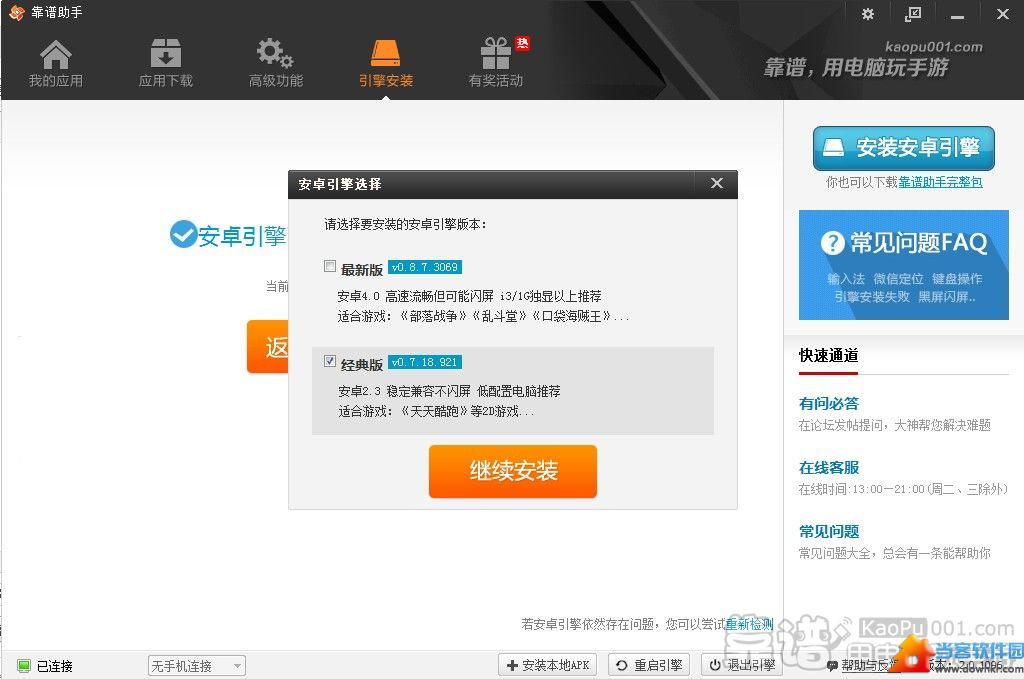1024x679 pixels.
Task: Click the skin/compact mode icon in title bar
Action: point(912,14)
